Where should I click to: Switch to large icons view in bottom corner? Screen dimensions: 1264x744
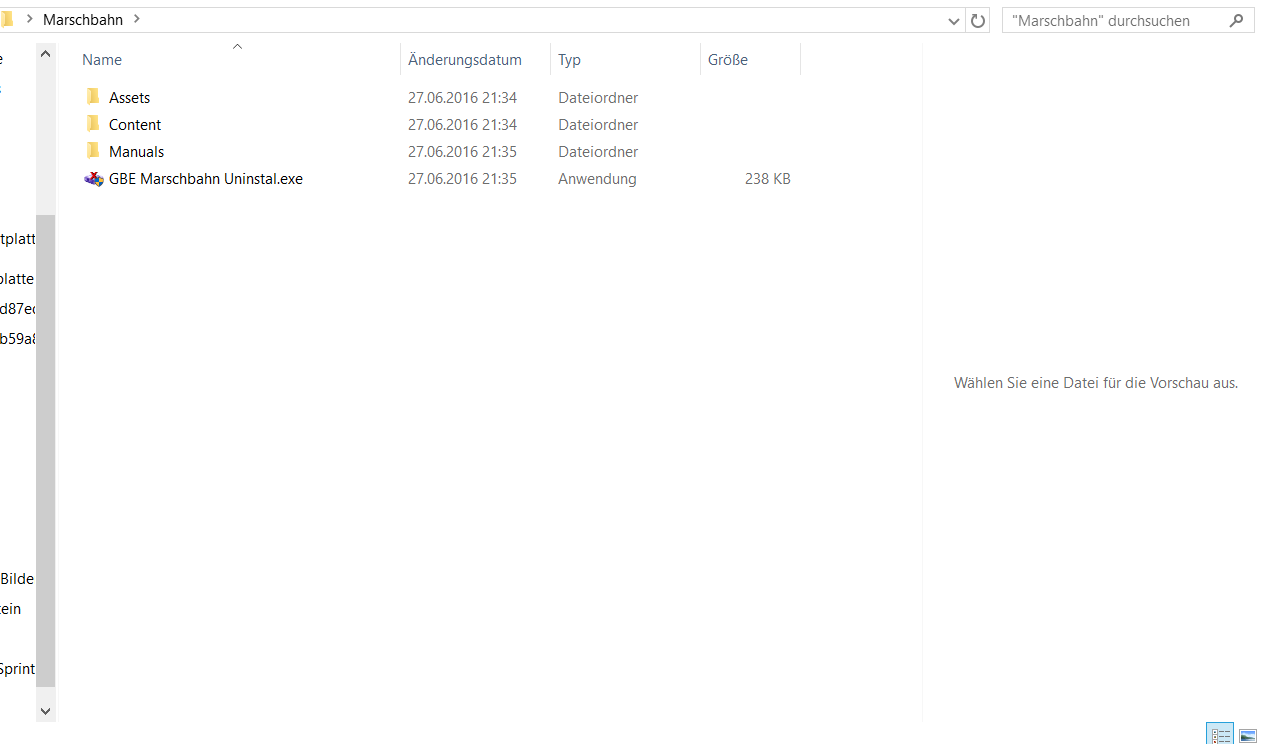coord(1248,735)
